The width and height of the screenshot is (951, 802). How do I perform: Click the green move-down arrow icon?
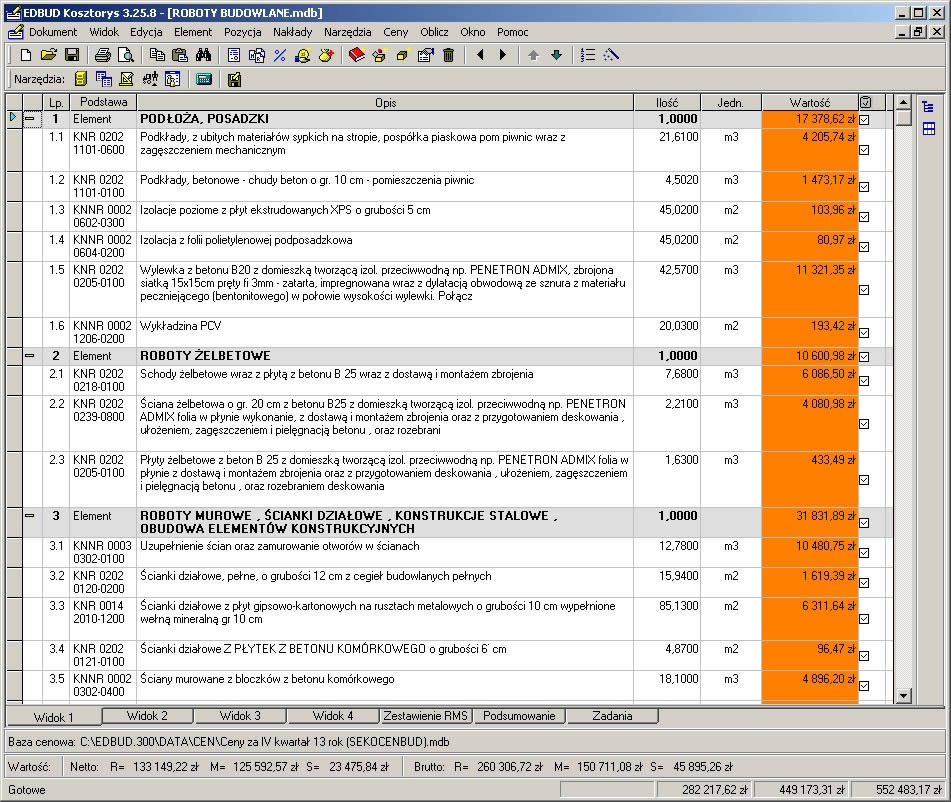coord(556,55)
